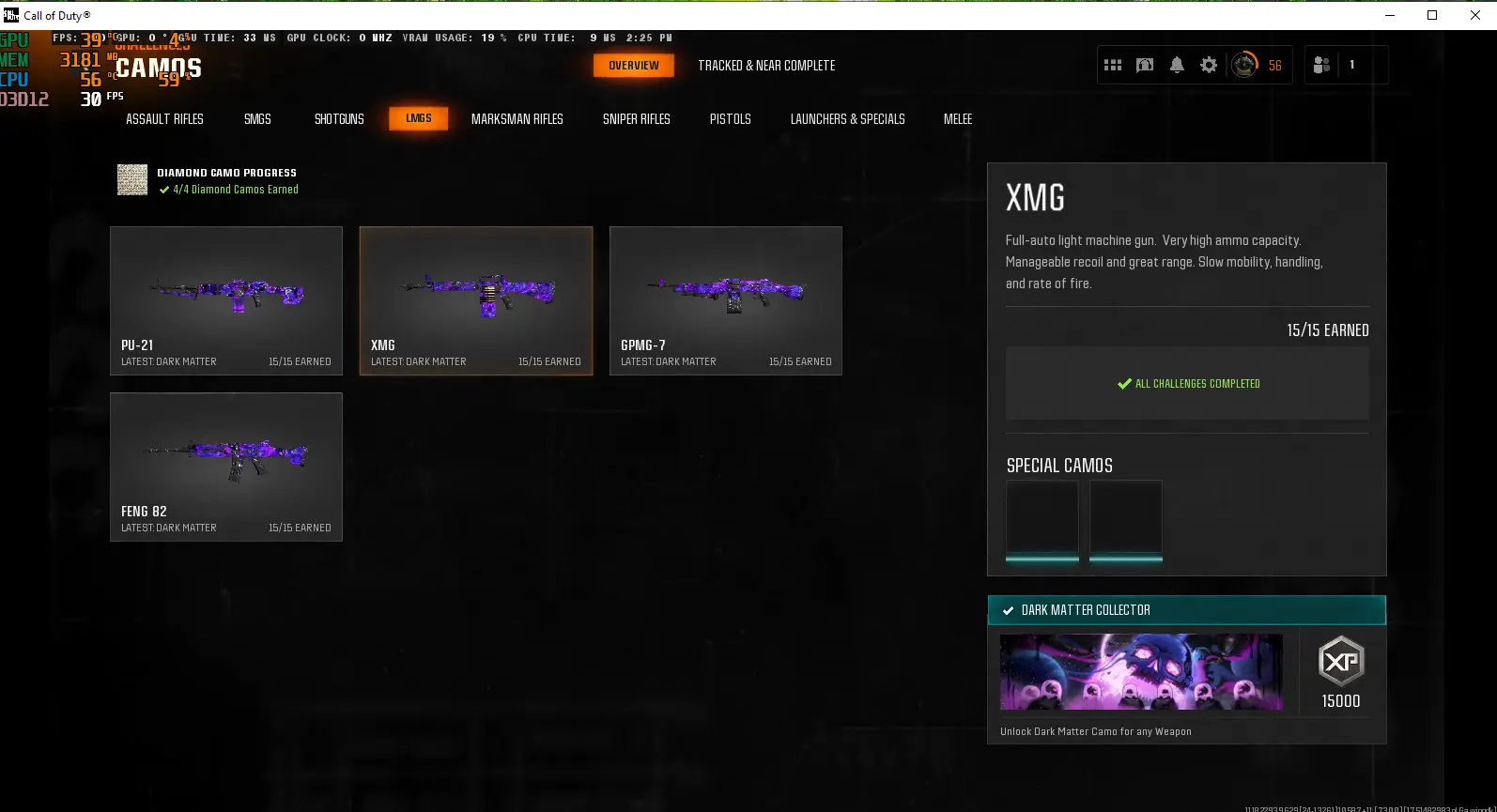Switch to the Overview tab

(634, 66)
